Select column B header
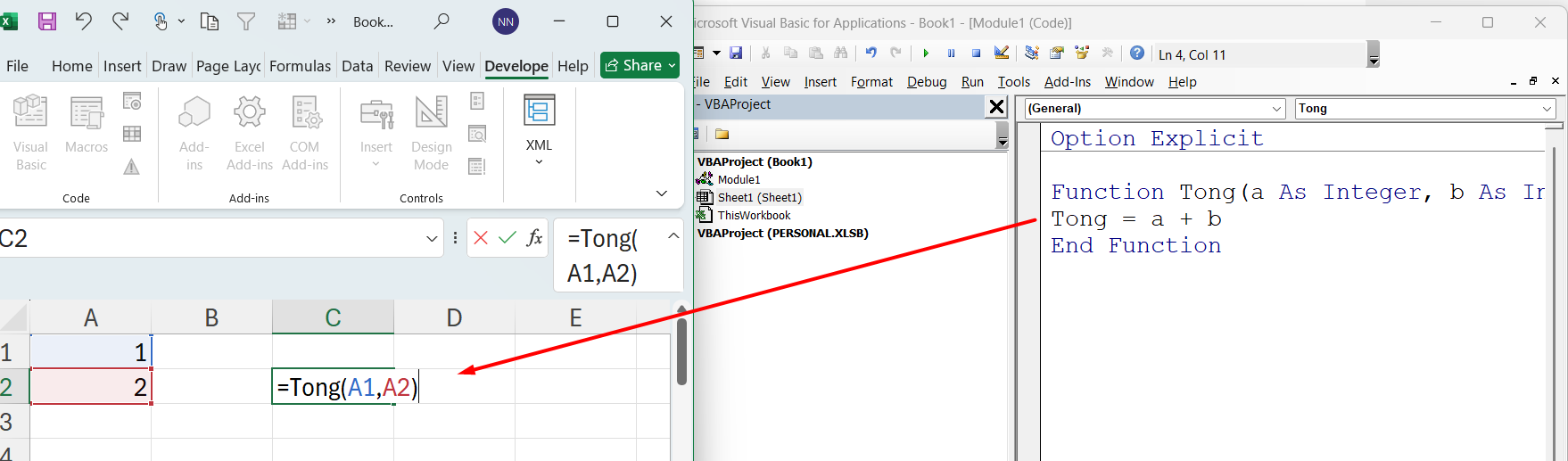Viewport: 1568px width, 461px height. (x=211, y=317)
